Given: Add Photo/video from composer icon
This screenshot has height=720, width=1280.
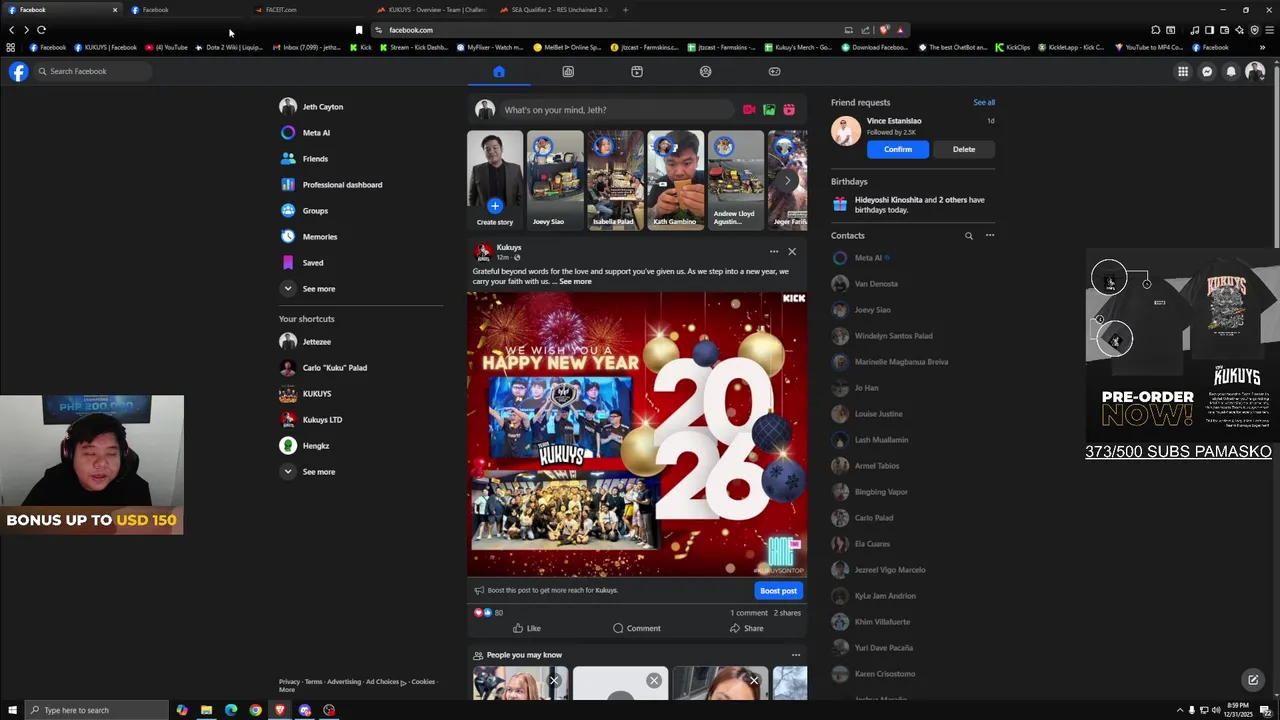Looking at the screenshot, I should coord(769,110).
